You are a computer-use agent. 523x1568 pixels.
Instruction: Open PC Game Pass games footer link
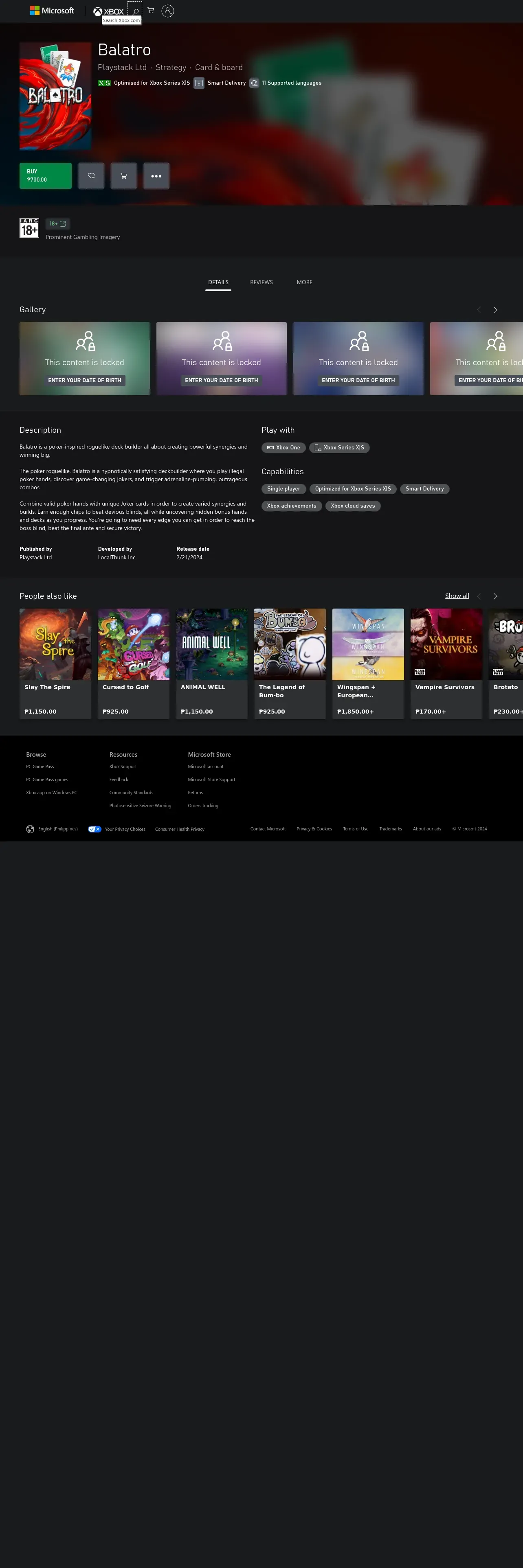[x=47, y=780]
